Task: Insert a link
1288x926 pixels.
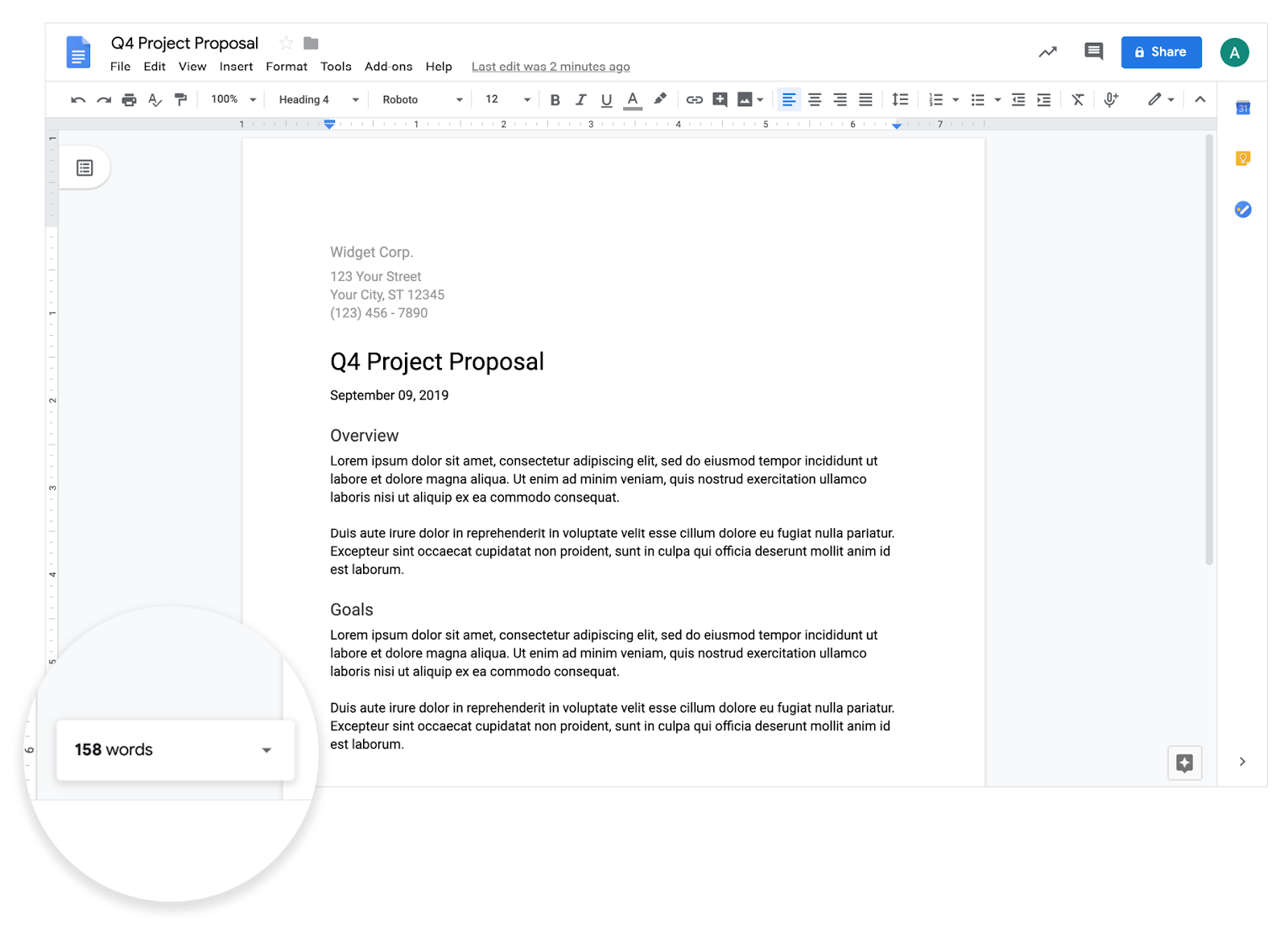Action: [x=694, y=99]
